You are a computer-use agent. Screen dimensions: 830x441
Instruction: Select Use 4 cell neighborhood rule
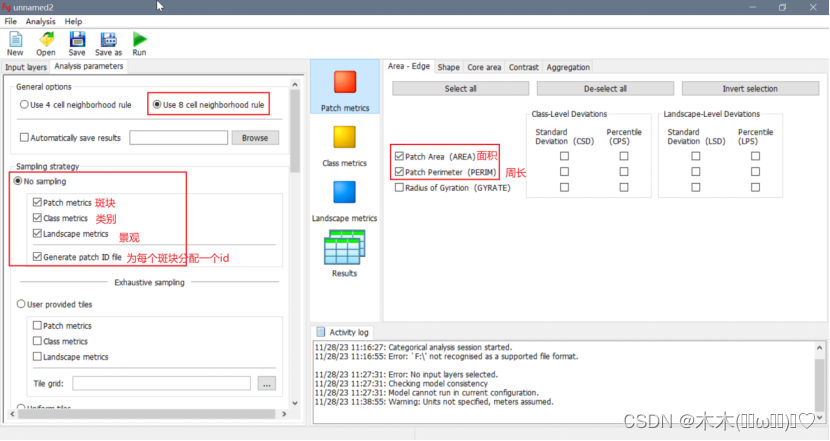[x=24, y=104]
